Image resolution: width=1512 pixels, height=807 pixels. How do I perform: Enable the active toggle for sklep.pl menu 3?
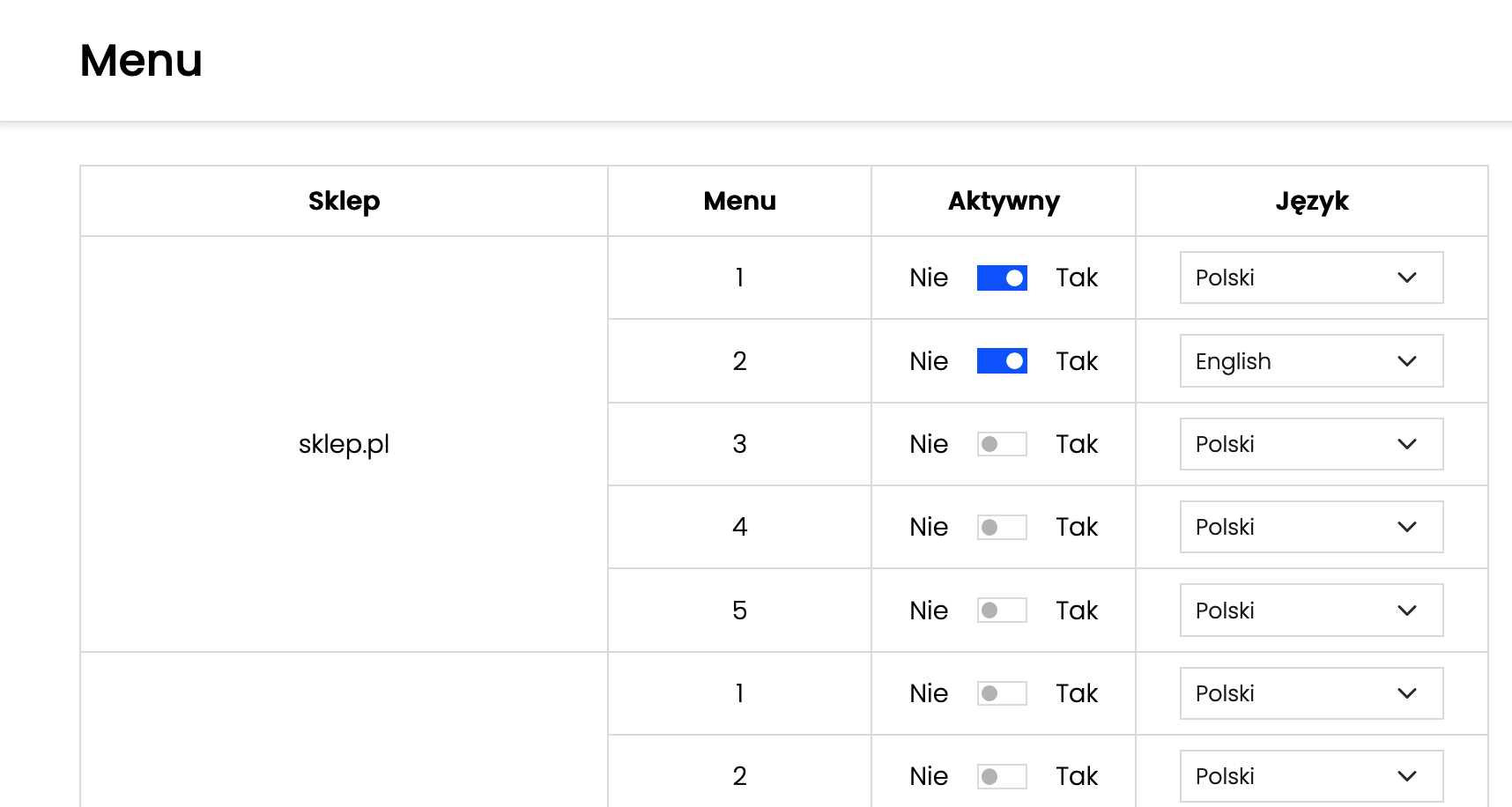click(x=1002, y=444)
